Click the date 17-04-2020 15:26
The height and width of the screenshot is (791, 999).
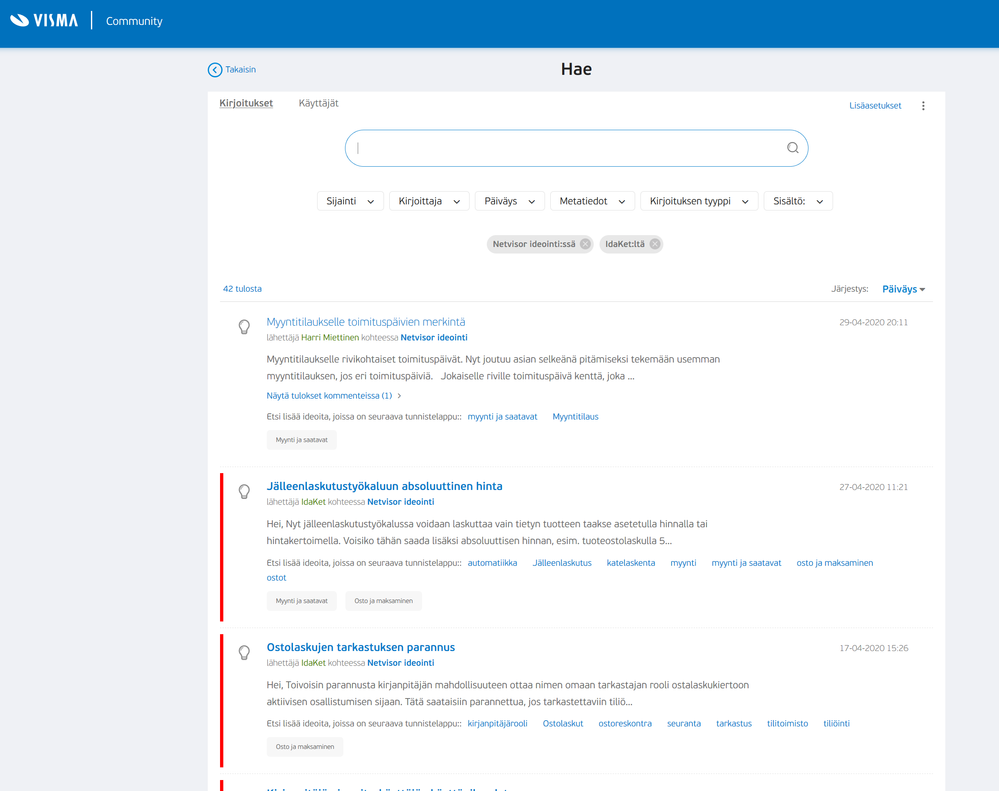tap(873, 648)
